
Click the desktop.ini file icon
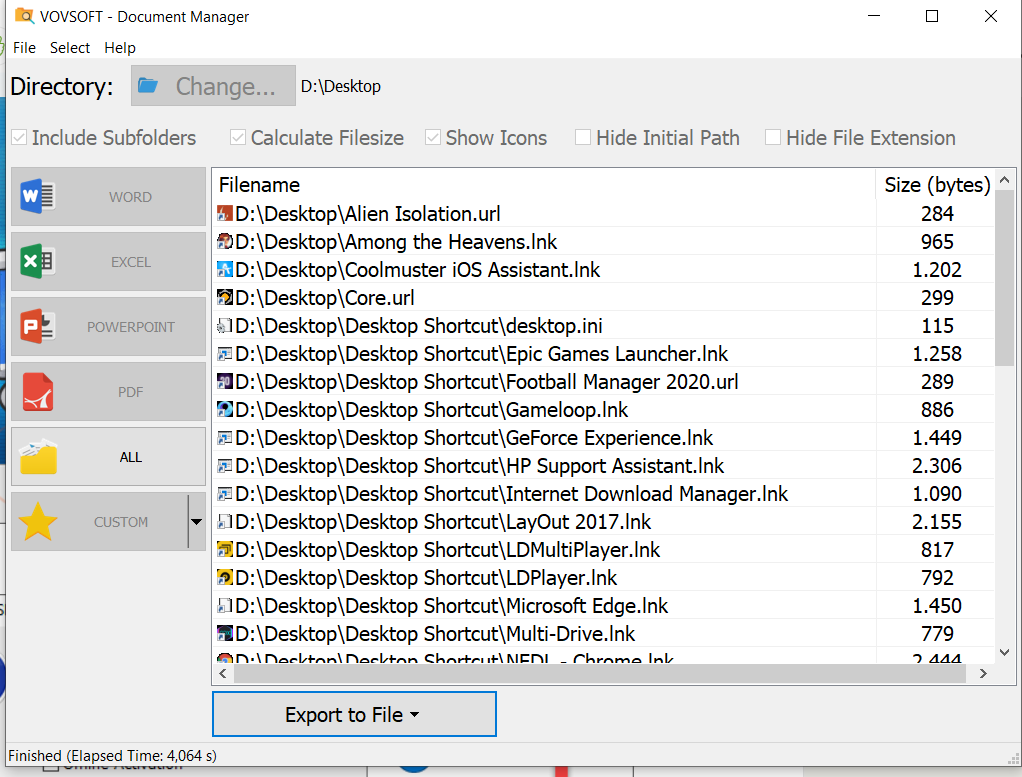225,326
